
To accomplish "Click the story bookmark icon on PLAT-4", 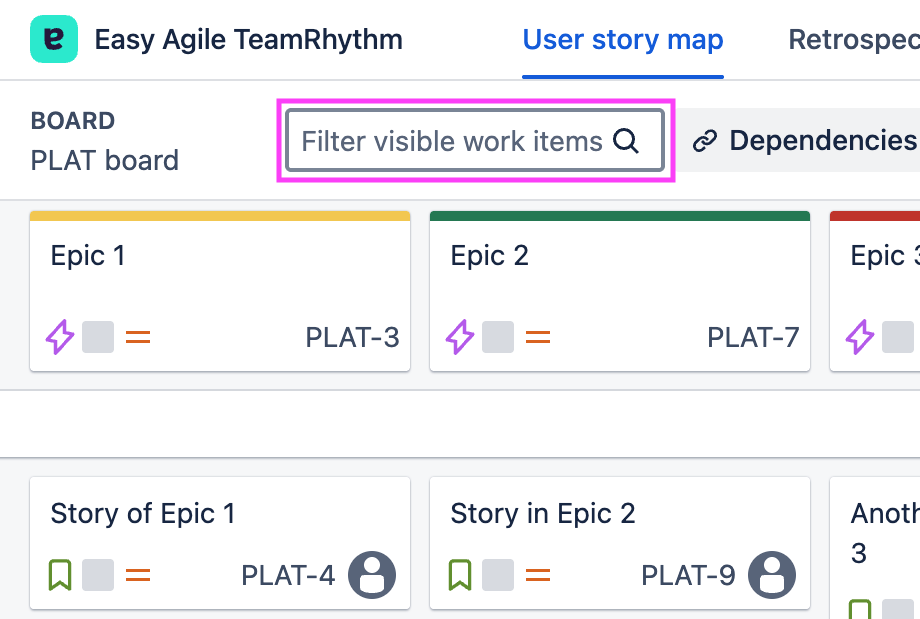I will [x=60, y=575].
